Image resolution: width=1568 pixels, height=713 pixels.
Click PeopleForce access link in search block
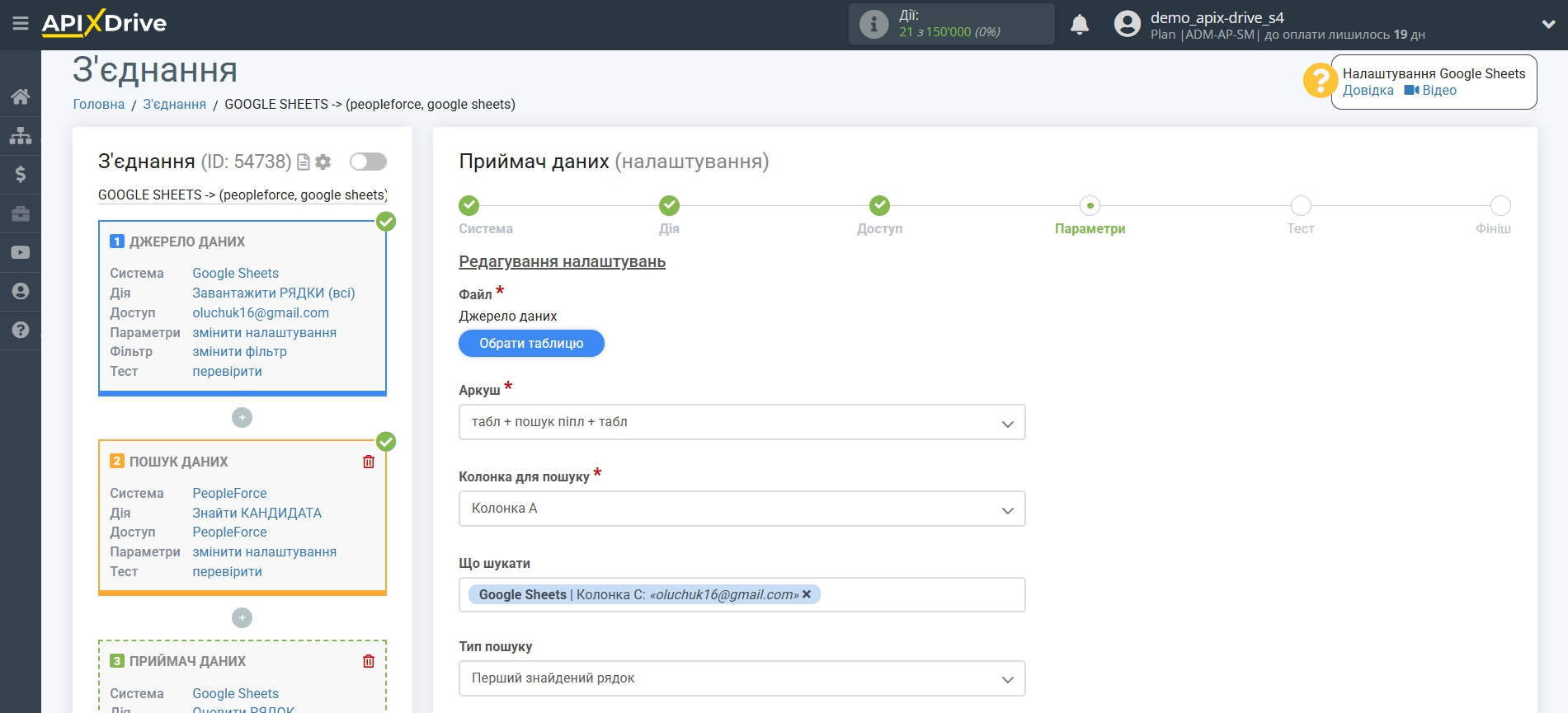tap(229, 532)
